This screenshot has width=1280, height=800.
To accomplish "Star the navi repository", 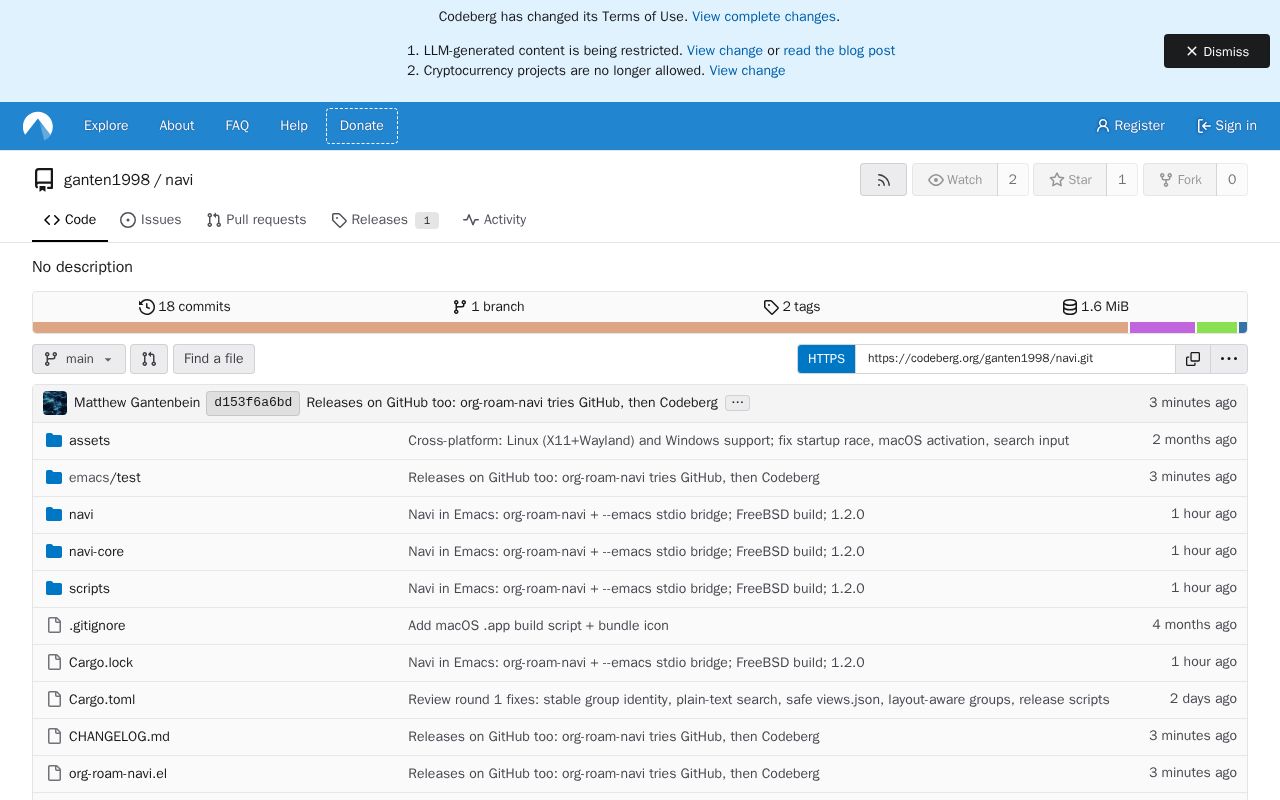I will (x=1070, y=180).
